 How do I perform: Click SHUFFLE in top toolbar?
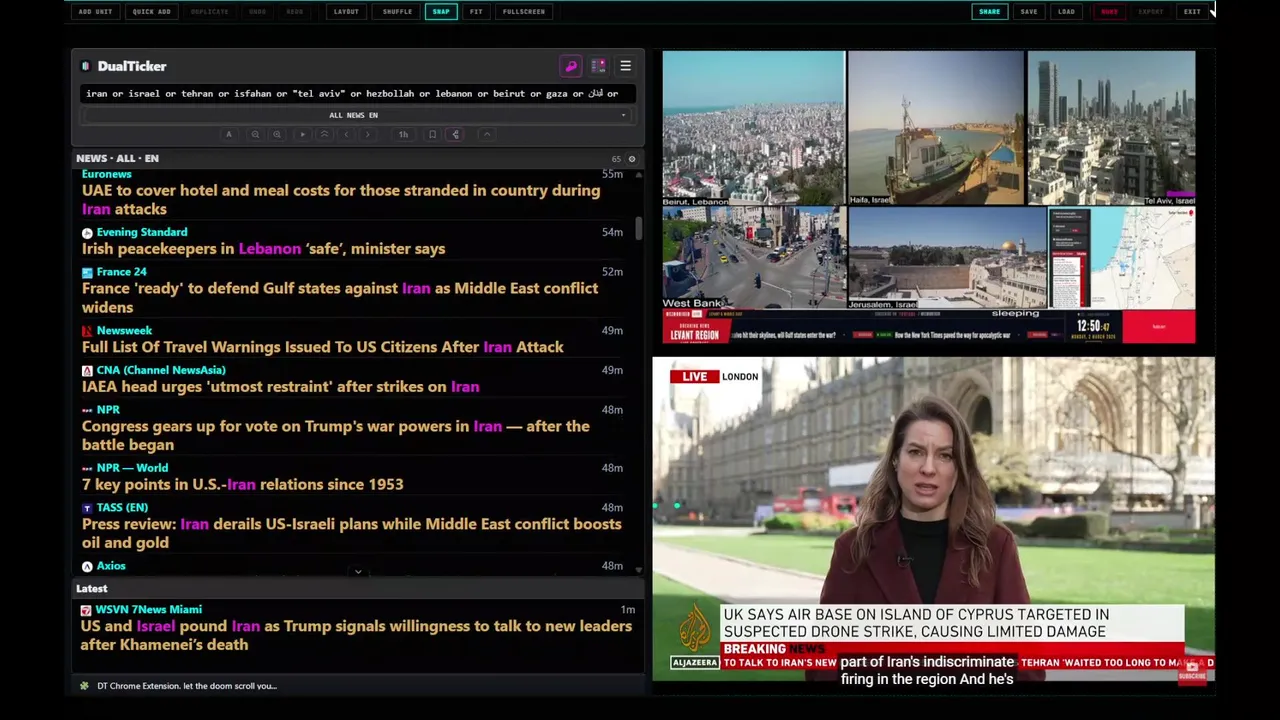click(397, 12)
